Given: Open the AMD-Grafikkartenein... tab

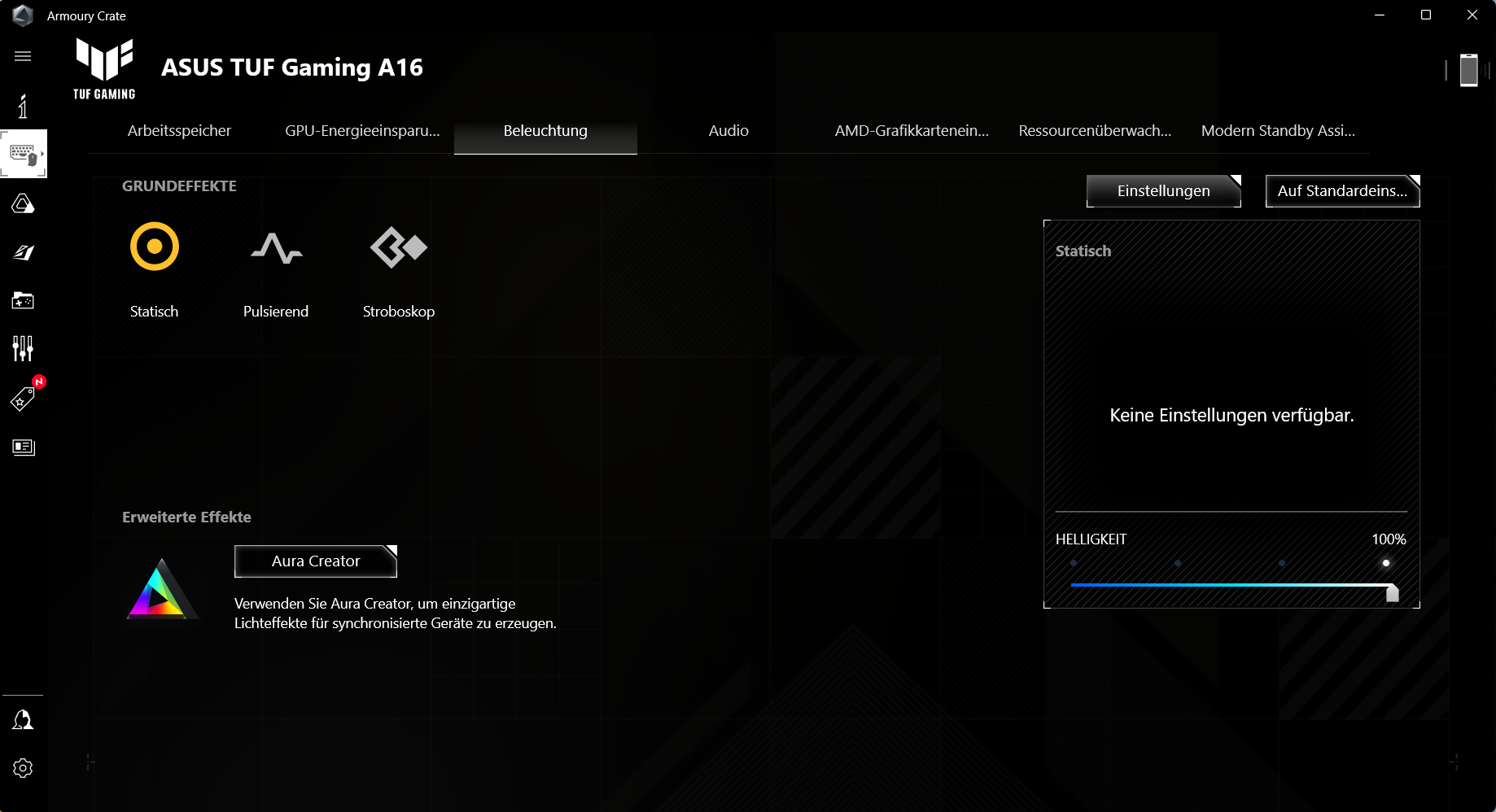Looking at the screenshot, I should 912,131.
